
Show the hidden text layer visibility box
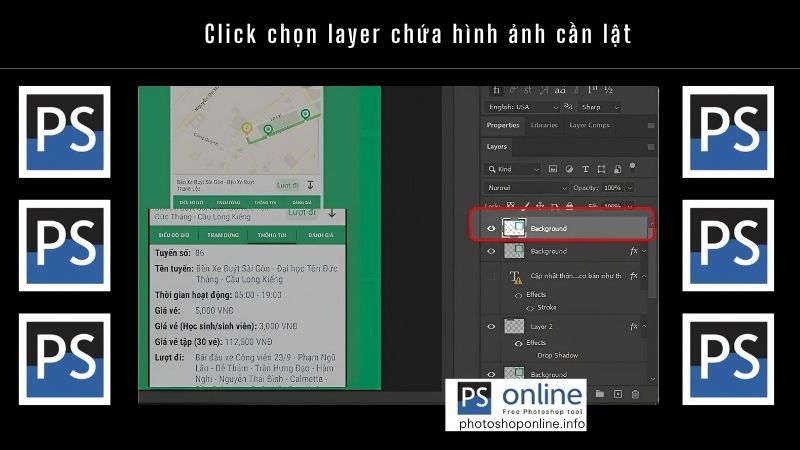pos(491,276)
